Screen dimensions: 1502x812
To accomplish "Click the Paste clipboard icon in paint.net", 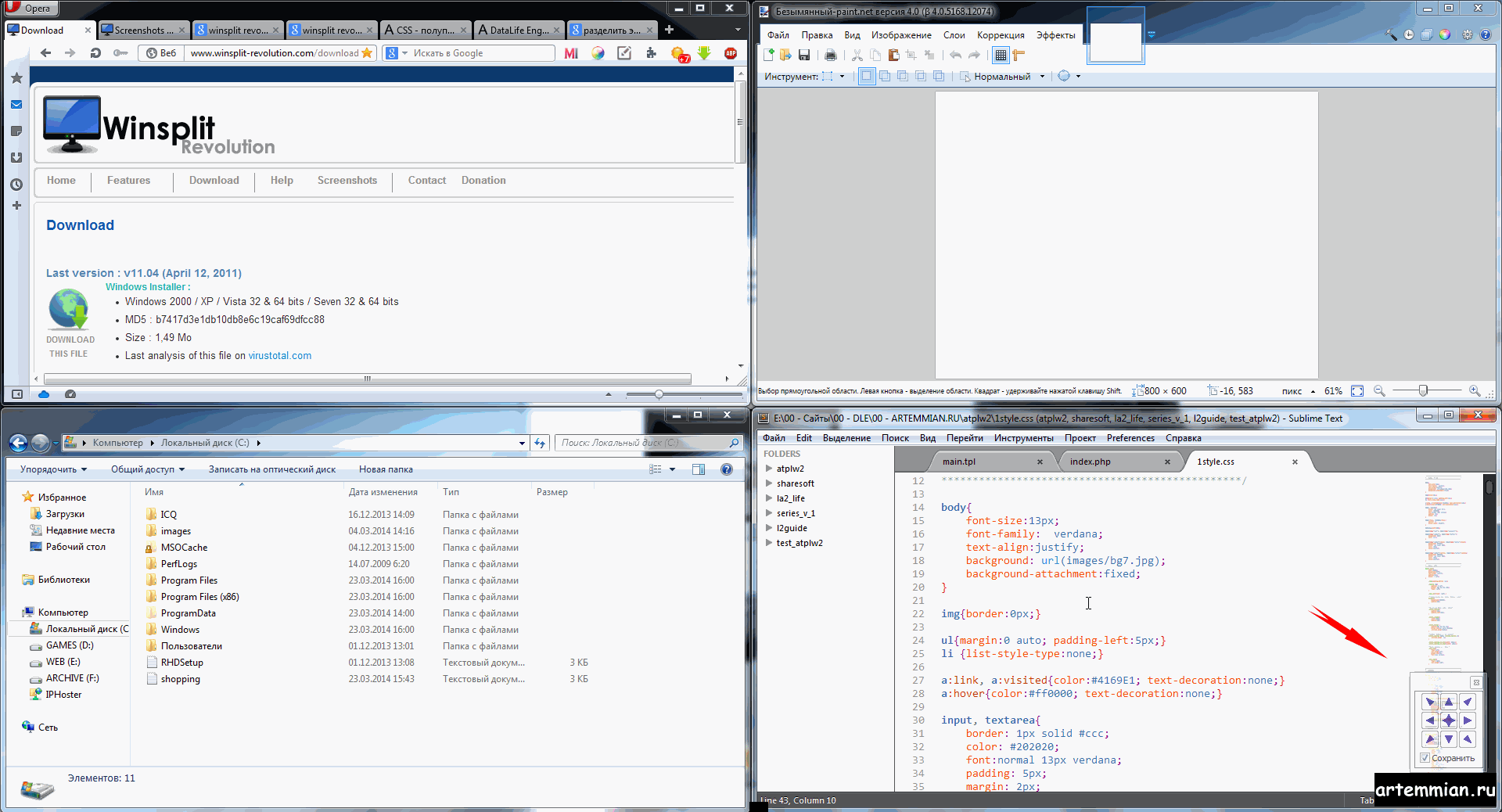I will pos(893,55).
